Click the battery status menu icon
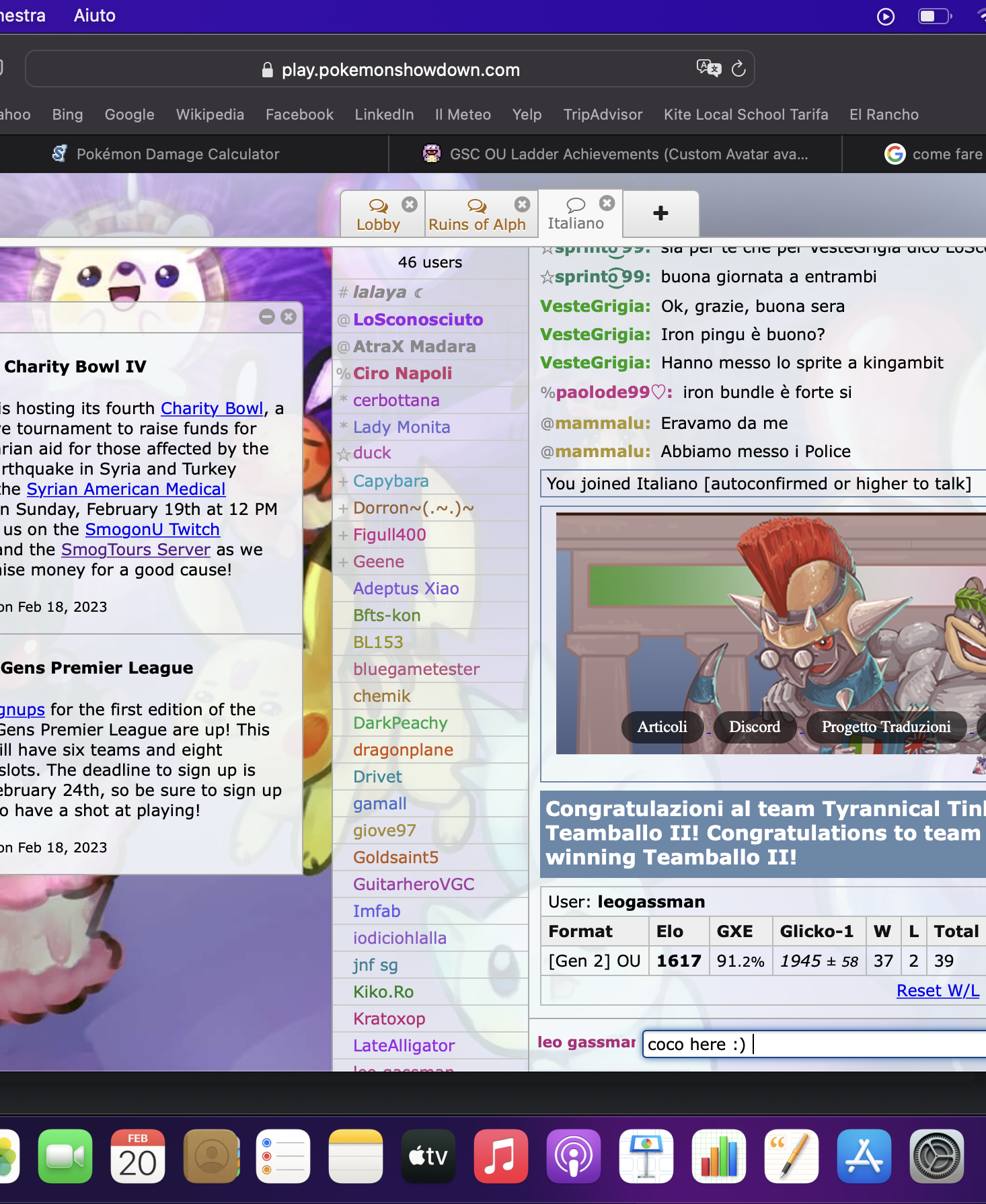The image size is (986, 1204). [935, 16]
